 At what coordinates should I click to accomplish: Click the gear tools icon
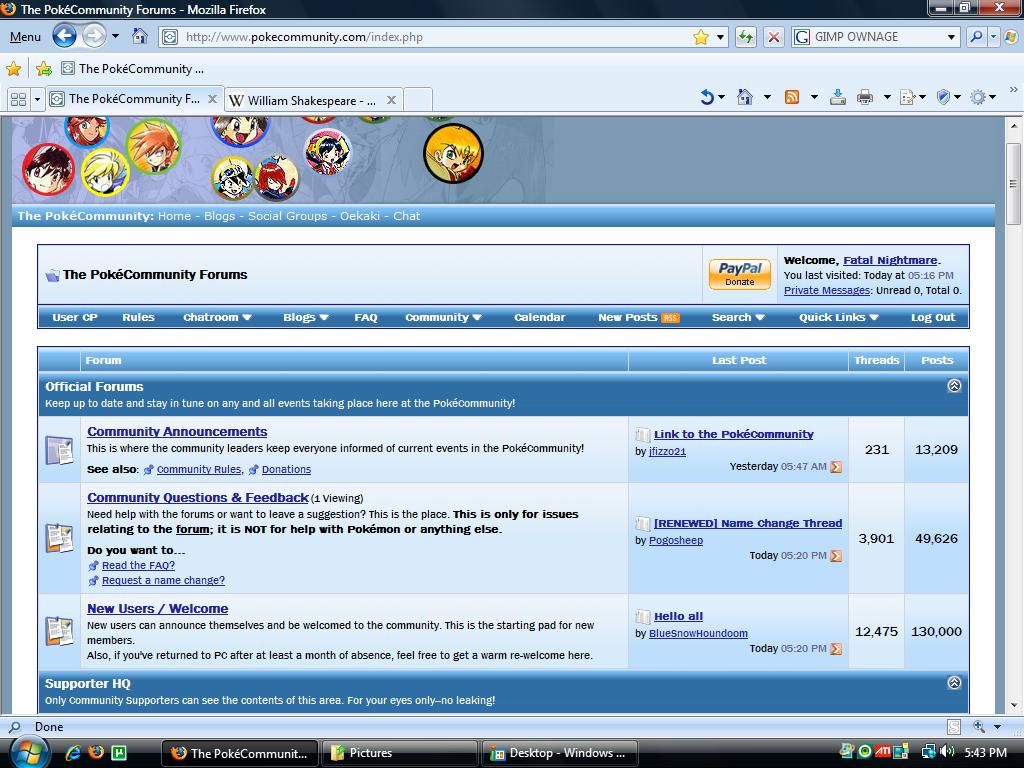(x=978, y=97)
